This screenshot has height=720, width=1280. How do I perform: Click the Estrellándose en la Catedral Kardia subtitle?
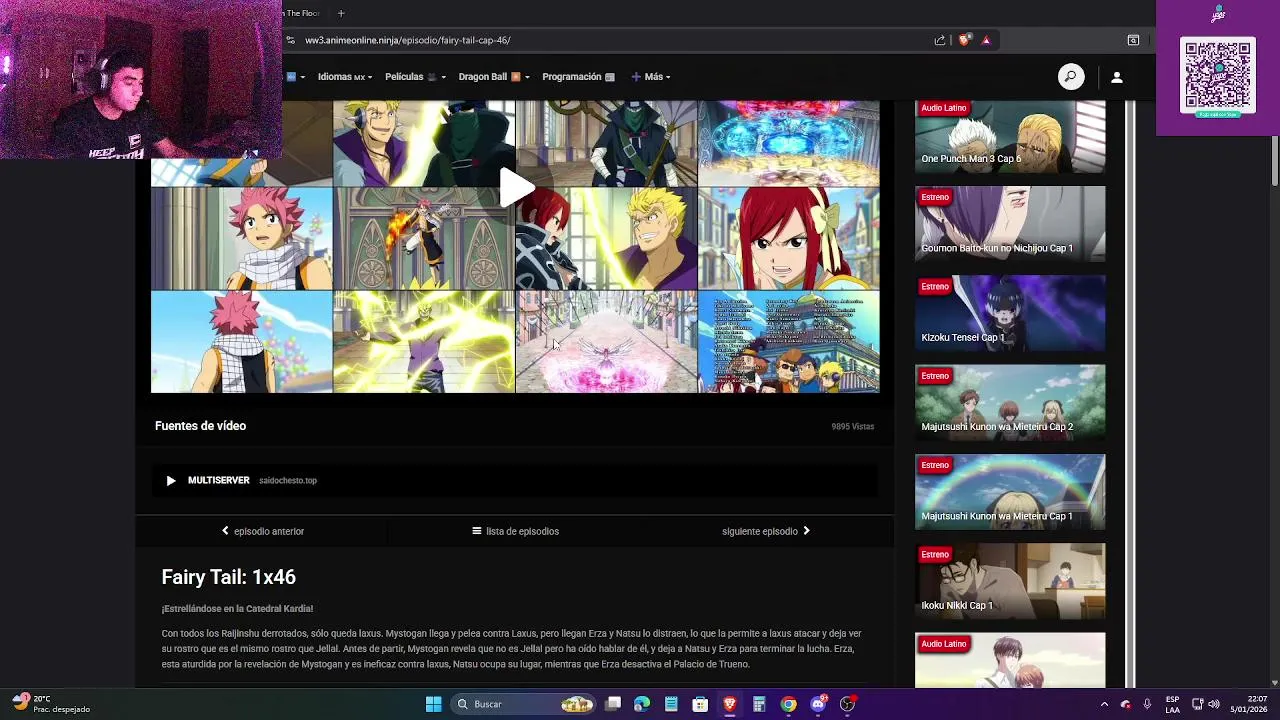pos(237,609)
